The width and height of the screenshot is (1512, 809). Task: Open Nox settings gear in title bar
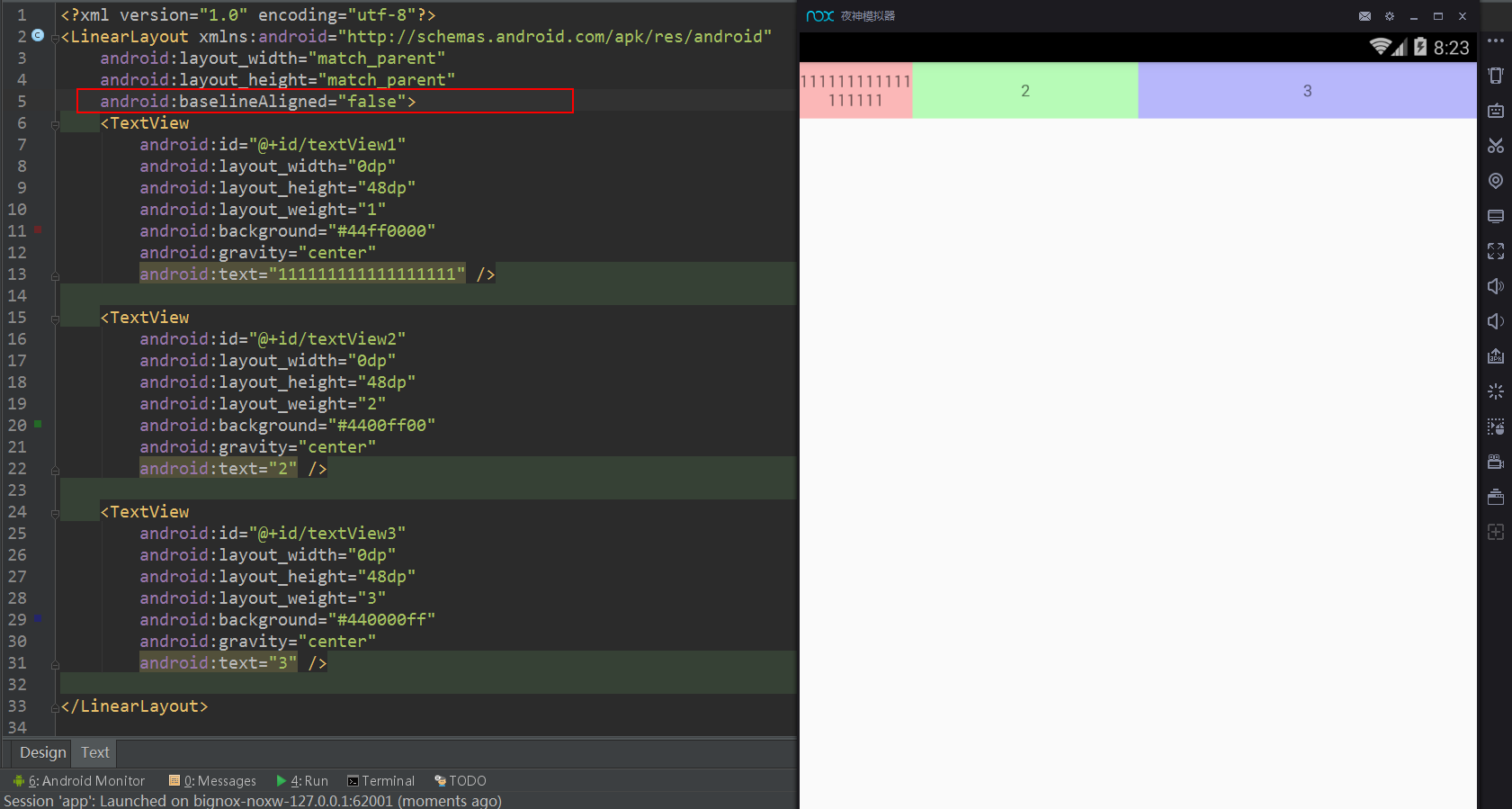[1389, 16]
